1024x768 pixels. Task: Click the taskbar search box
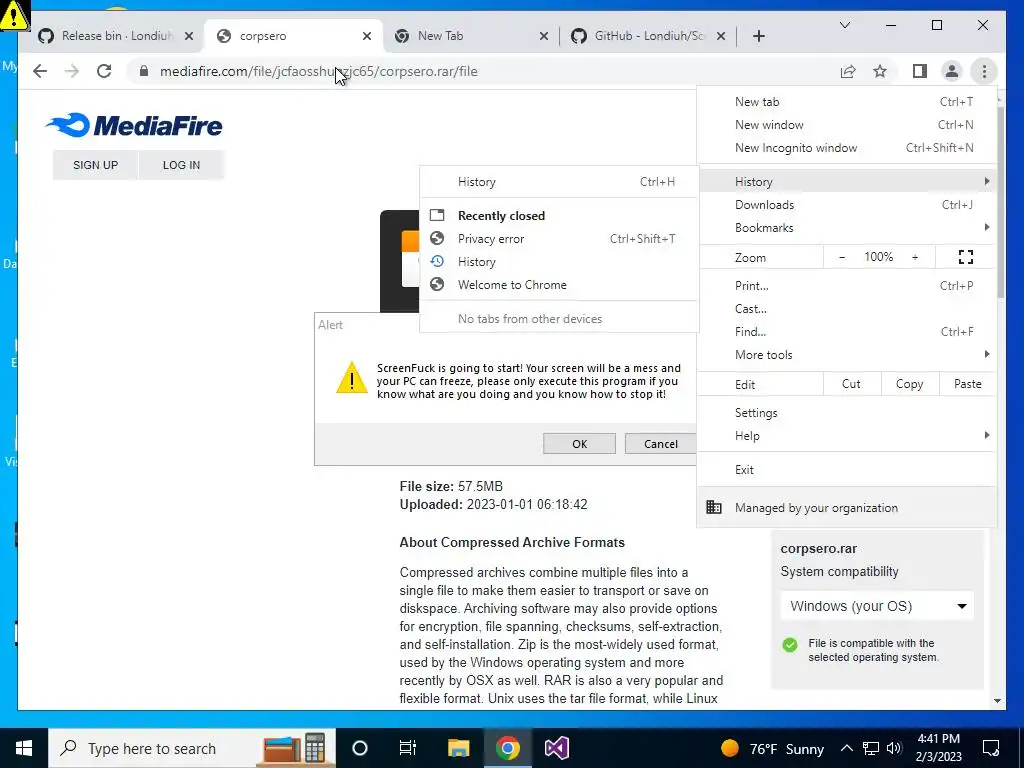point(192,748)
